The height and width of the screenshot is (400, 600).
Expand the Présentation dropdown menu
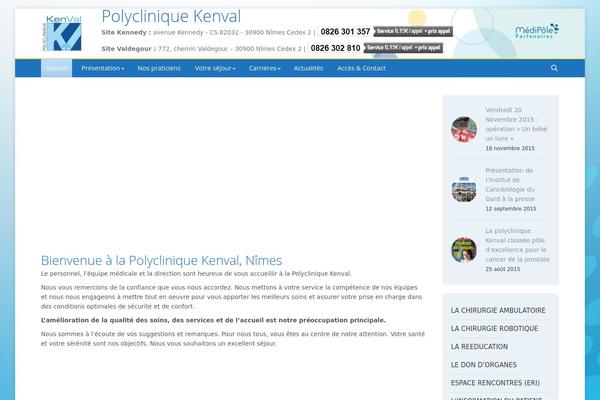tap(103, 68)
